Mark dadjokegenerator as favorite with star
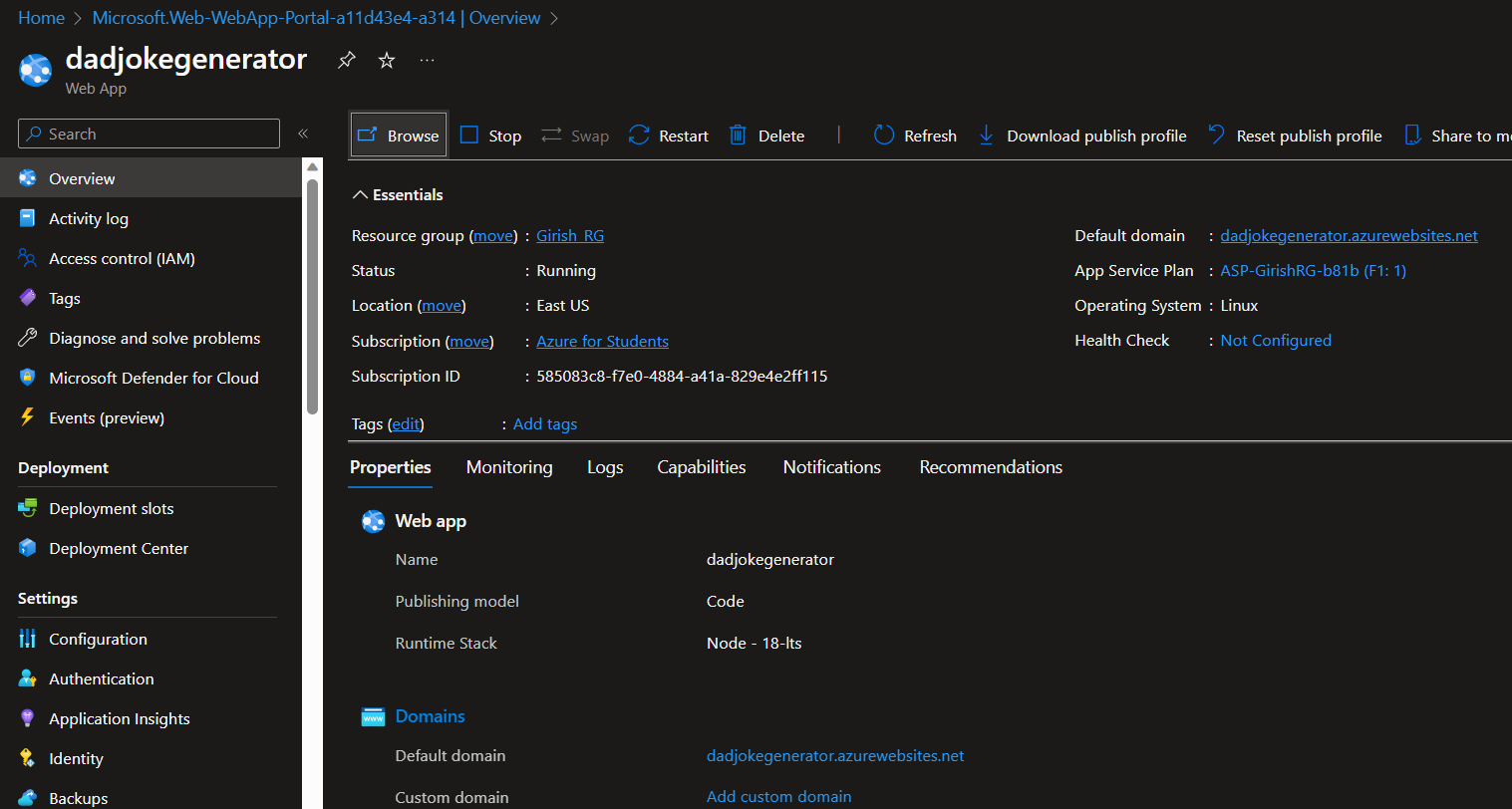Image resolution: width=1512 pixels, height=809 pixels. coord(387,61)
